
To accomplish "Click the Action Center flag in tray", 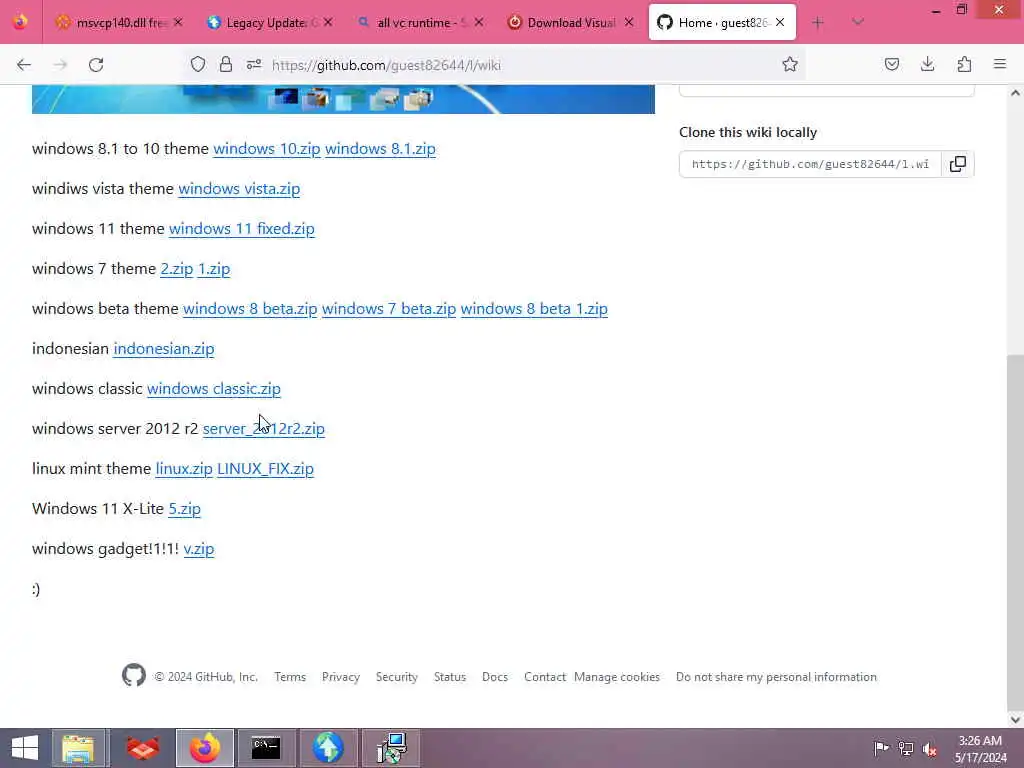I will 881,748.
